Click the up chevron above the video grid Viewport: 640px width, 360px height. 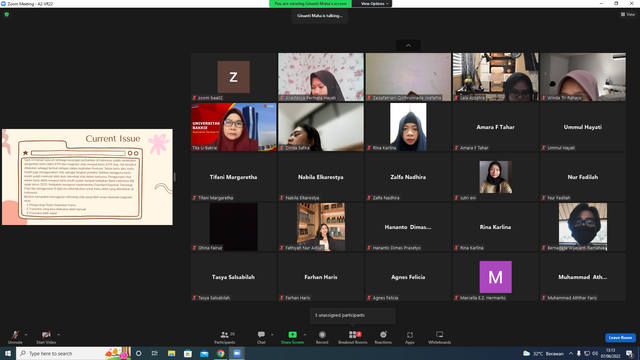[408, 45]
